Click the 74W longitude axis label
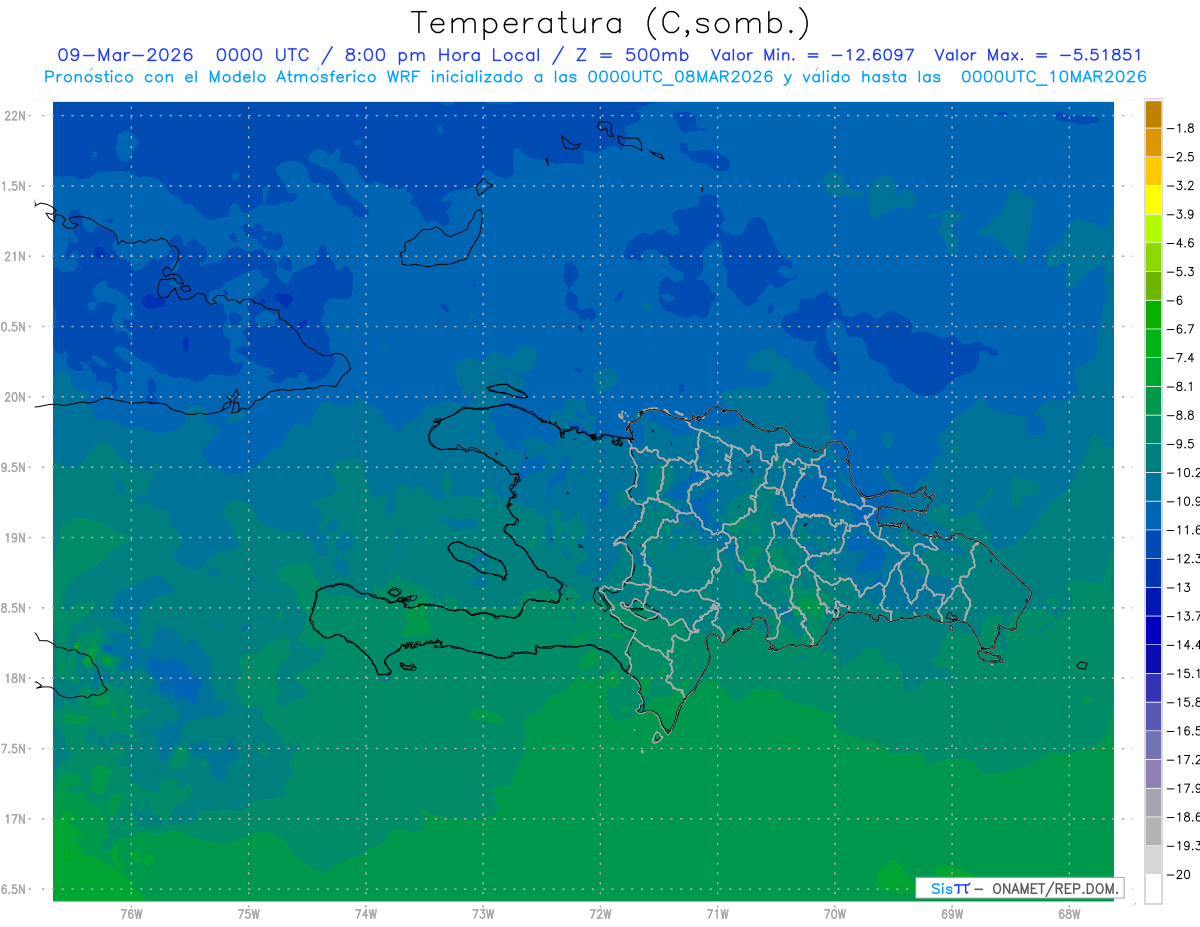Viewport: 1200px width, 927px height. coord(366,913)
